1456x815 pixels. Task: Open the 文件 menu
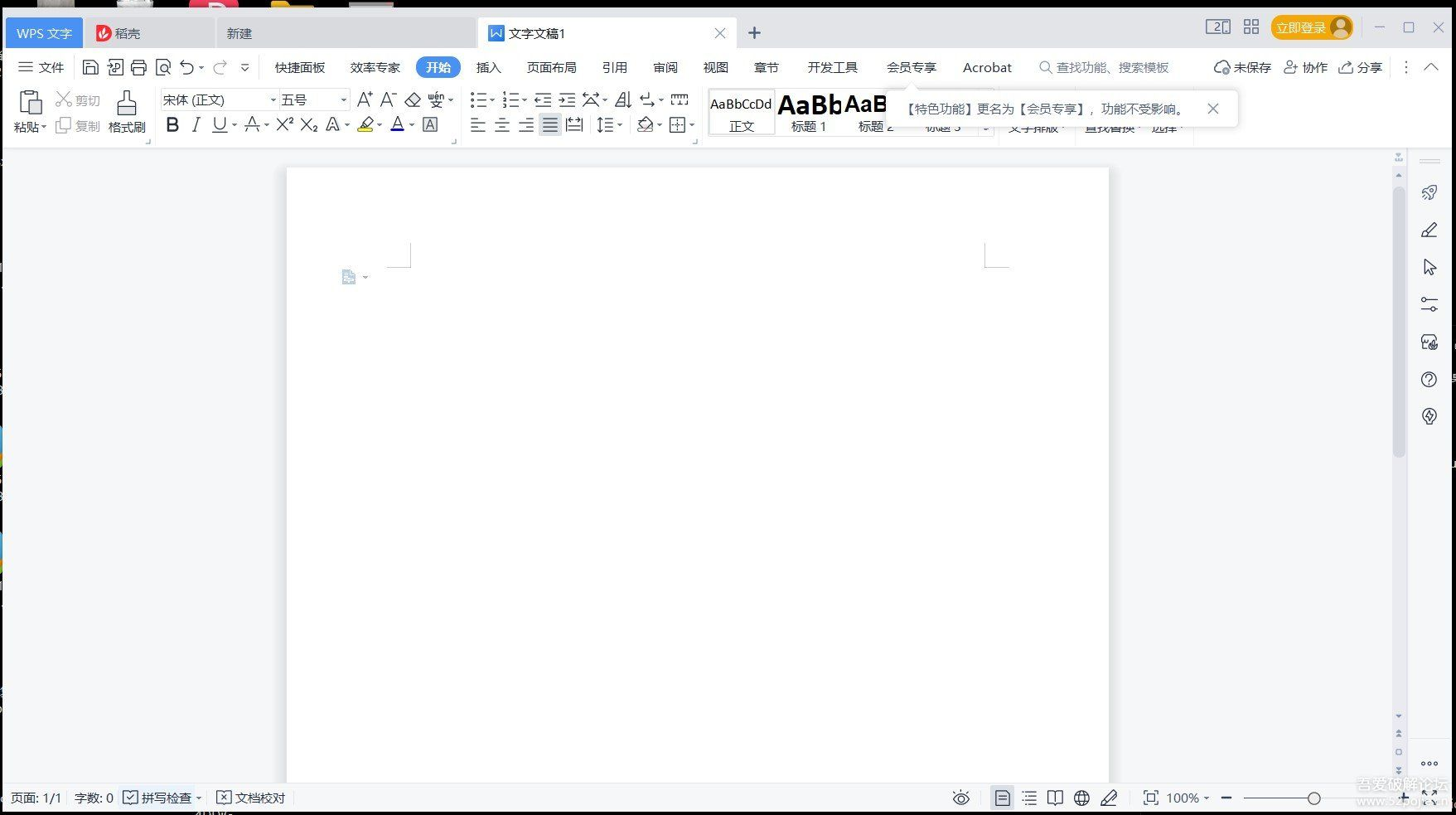point(41,67)
